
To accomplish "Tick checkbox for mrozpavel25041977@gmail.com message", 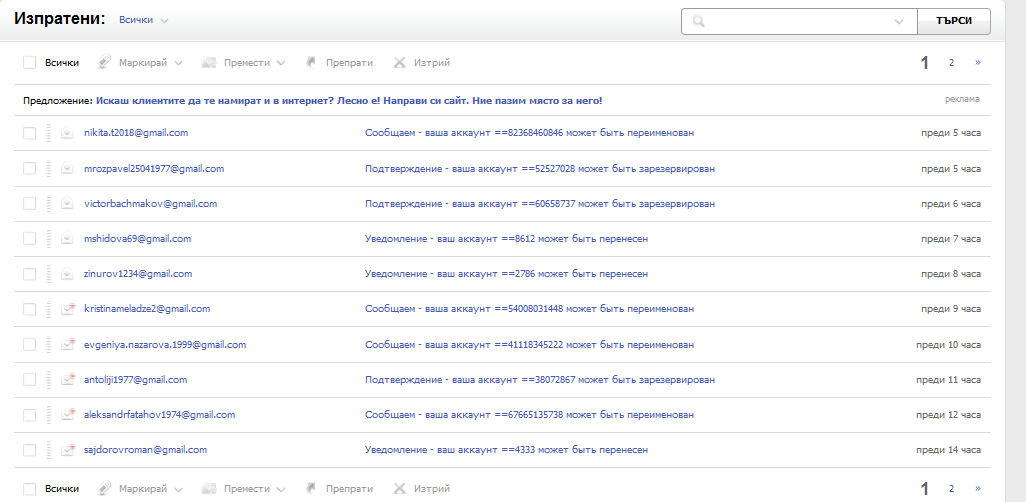I will click(x=29, y=168).
